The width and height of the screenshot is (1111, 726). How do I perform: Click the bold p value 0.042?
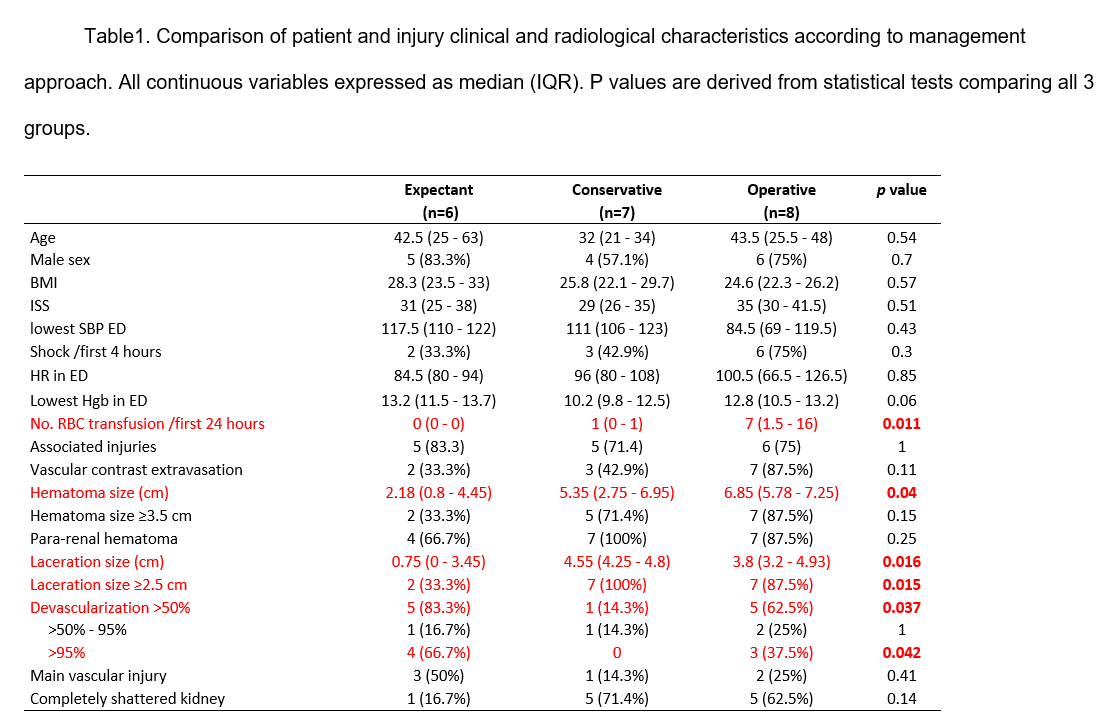point(901,653)
